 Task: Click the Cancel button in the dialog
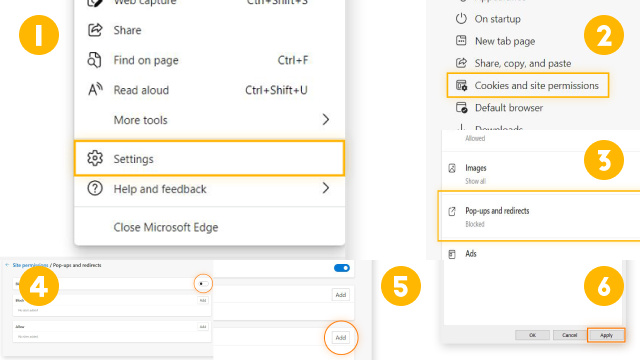coord(569,335)
